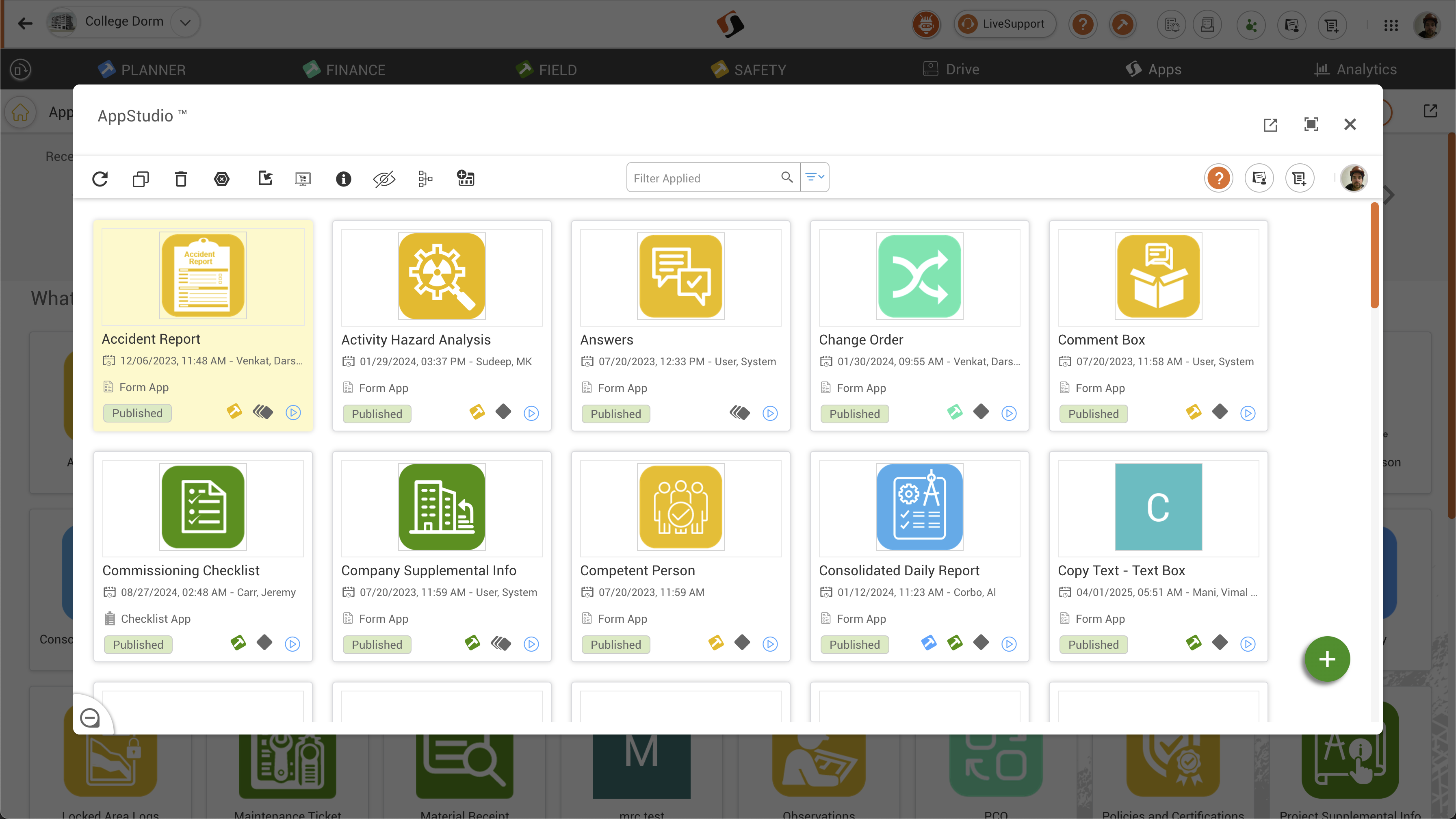
Task: Collapse panel with the minus circle button
Action: [x=90, y=718]
